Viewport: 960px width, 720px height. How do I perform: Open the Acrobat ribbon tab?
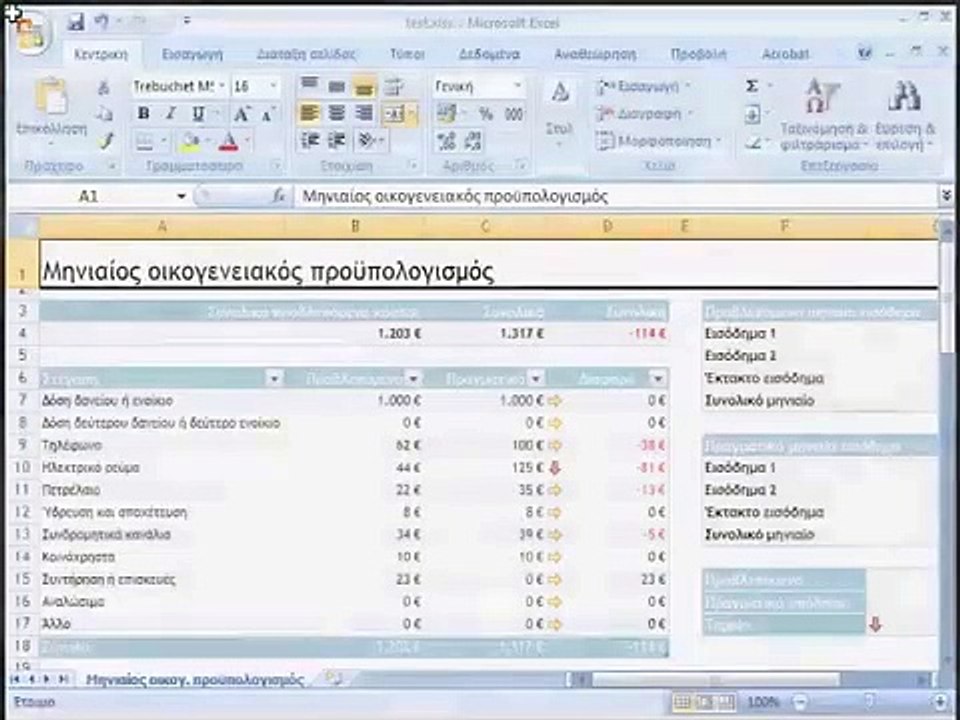click(x=786, y=54)
